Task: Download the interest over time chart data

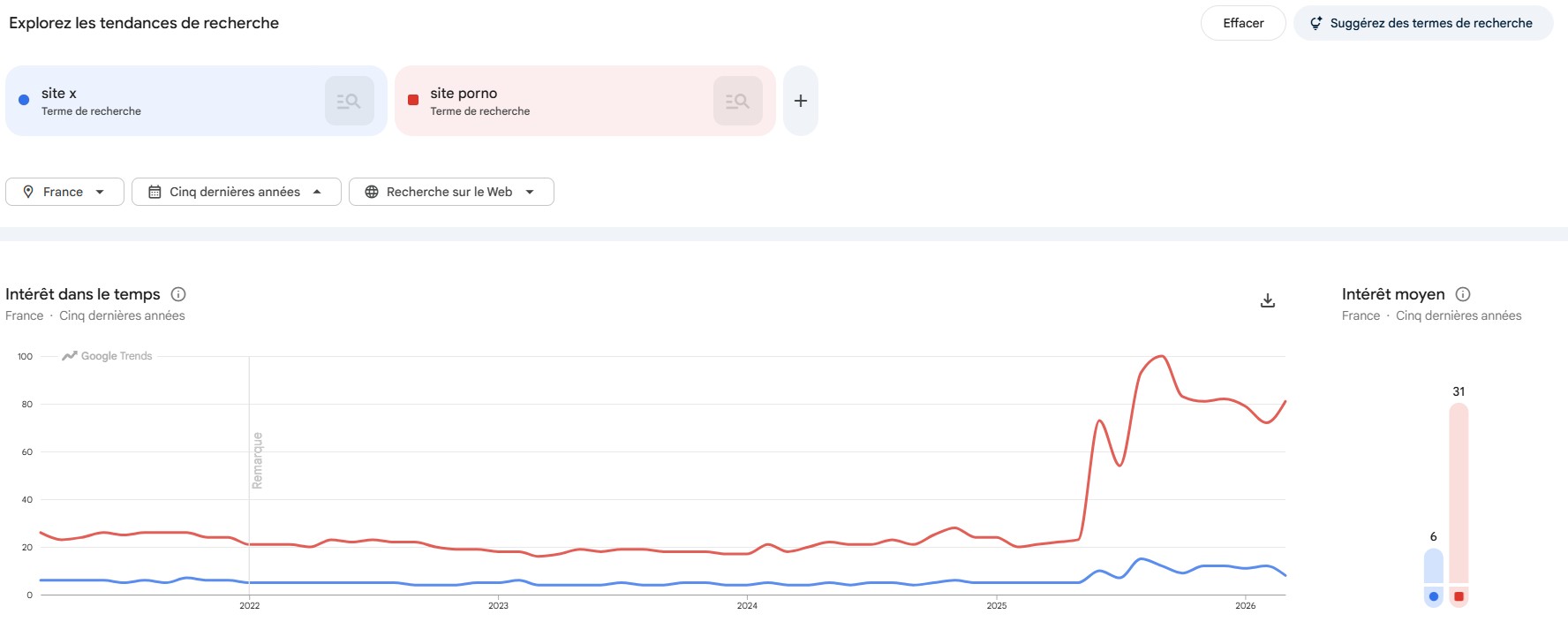Action: click(x=1268, y=300)
